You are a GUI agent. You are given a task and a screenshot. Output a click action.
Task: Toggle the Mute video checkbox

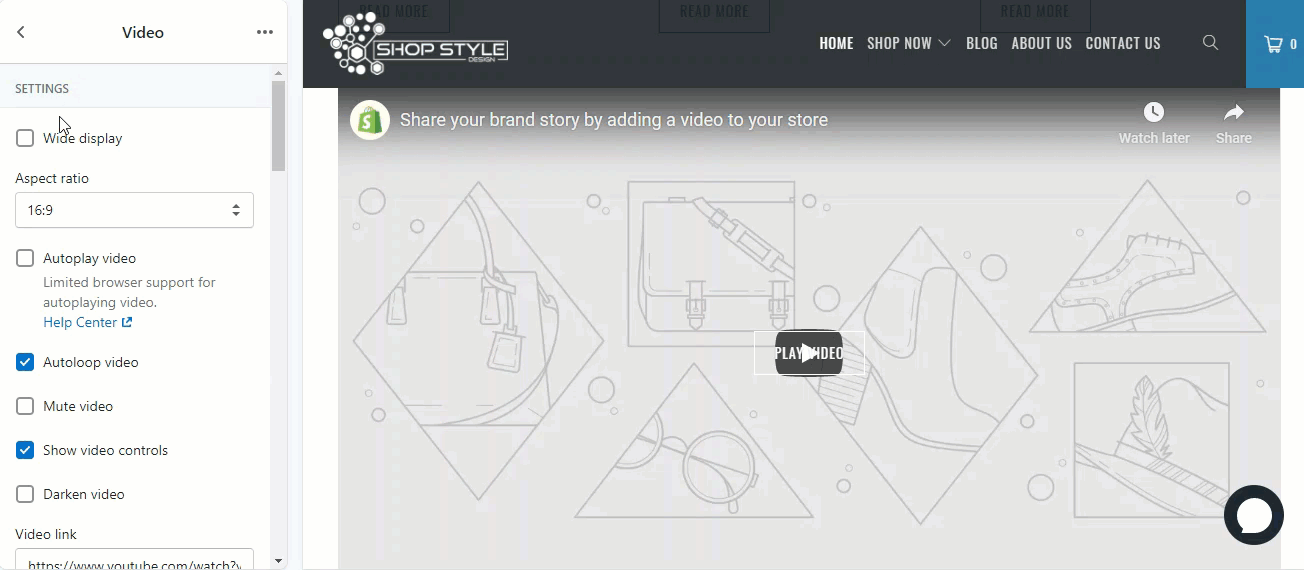(25, 406)
